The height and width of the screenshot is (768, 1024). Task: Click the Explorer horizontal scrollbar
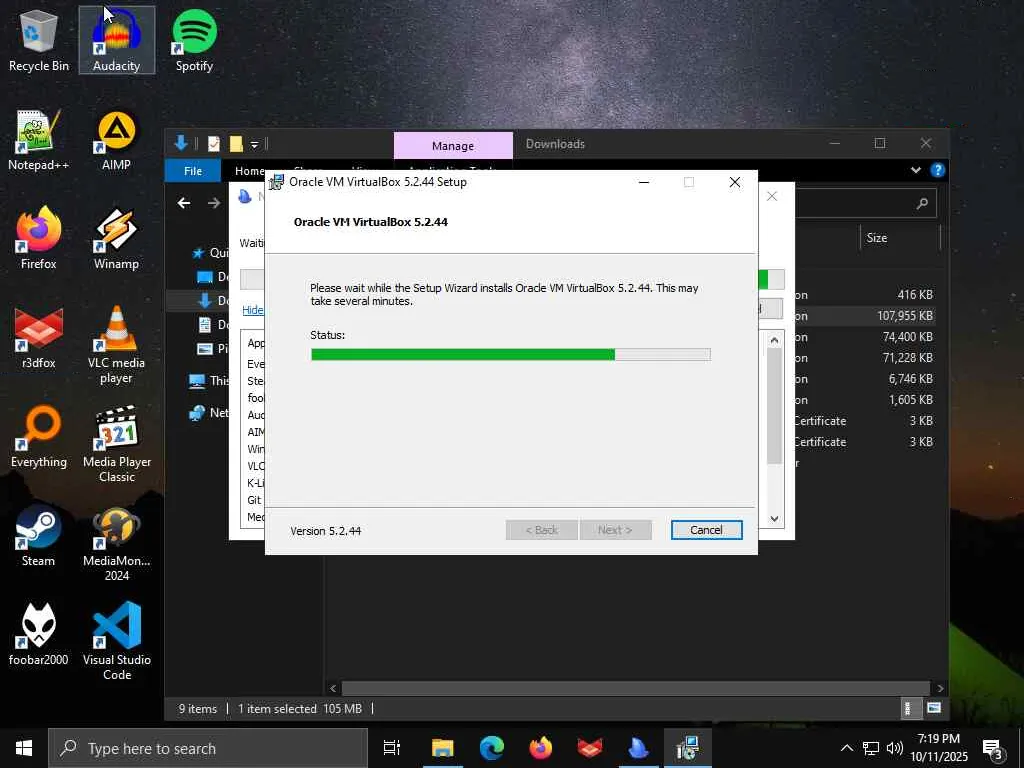(x=635, y=688)
